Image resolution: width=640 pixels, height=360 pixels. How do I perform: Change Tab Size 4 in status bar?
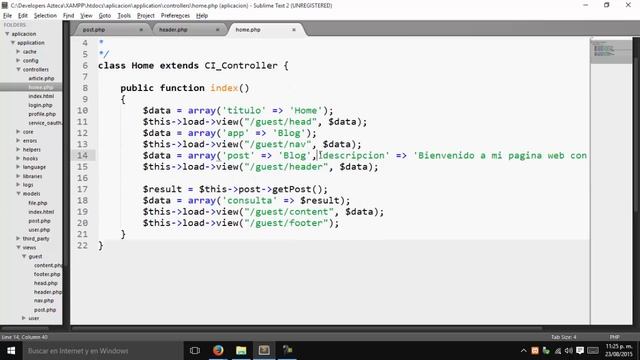click(x=563, y=337)
